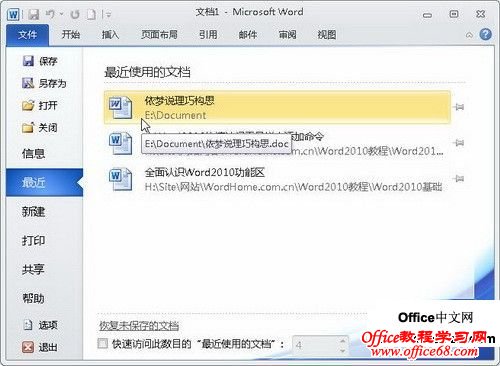Open the Undo history dropdown arrow
This screenshot has width=500, height=366.
click(x=61, y=14)
